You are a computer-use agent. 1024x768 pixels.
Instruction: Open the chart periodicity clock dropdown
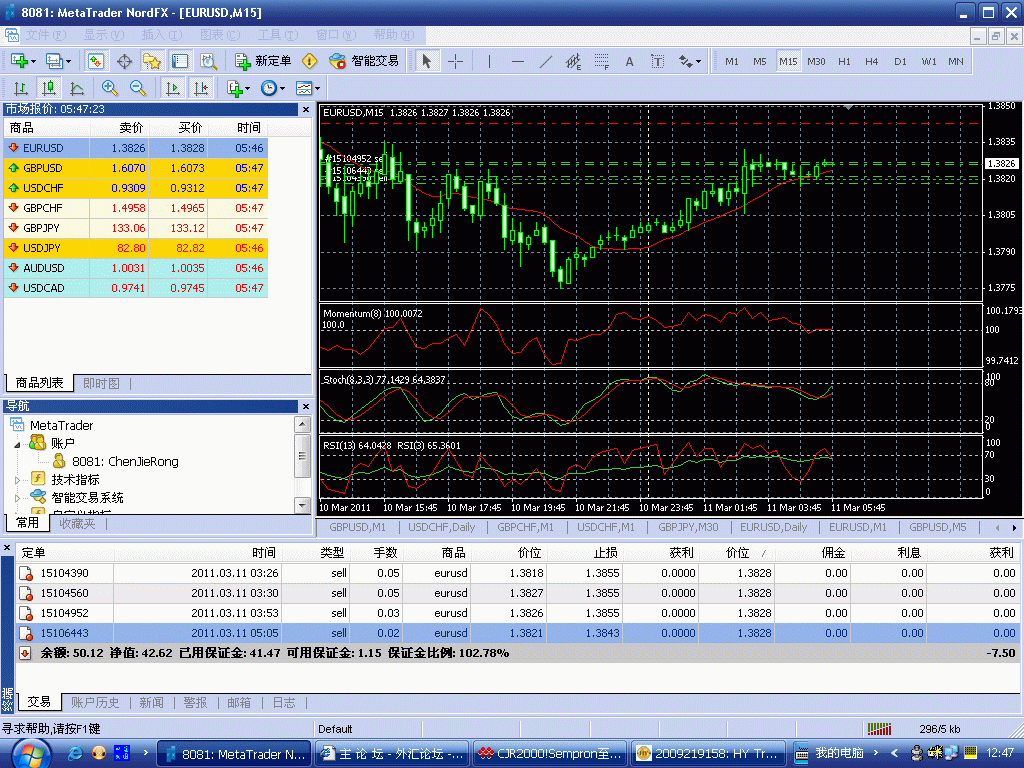tap(273, 88)
